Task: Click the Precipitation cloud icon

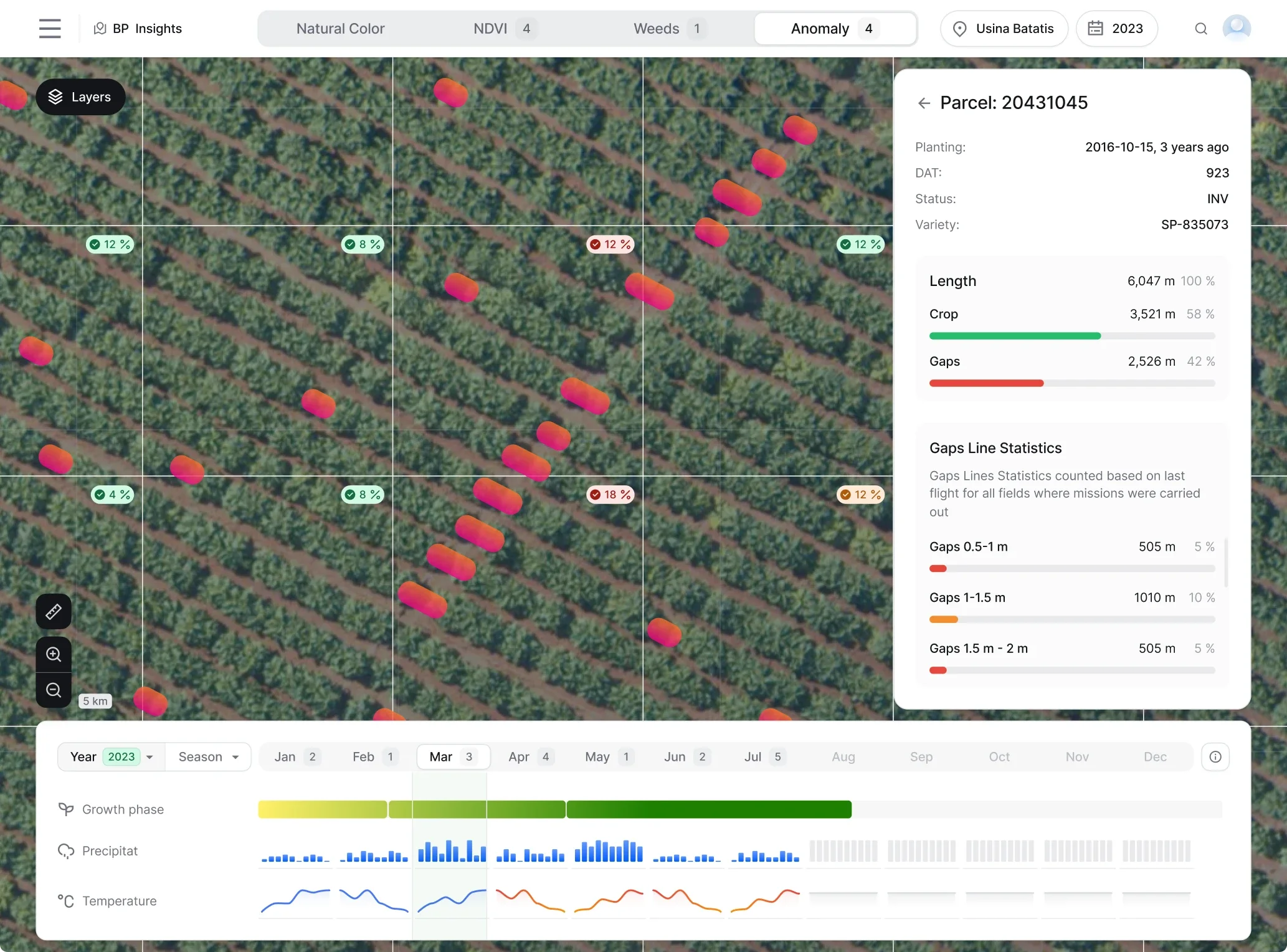Action: [x=65, y=850]
